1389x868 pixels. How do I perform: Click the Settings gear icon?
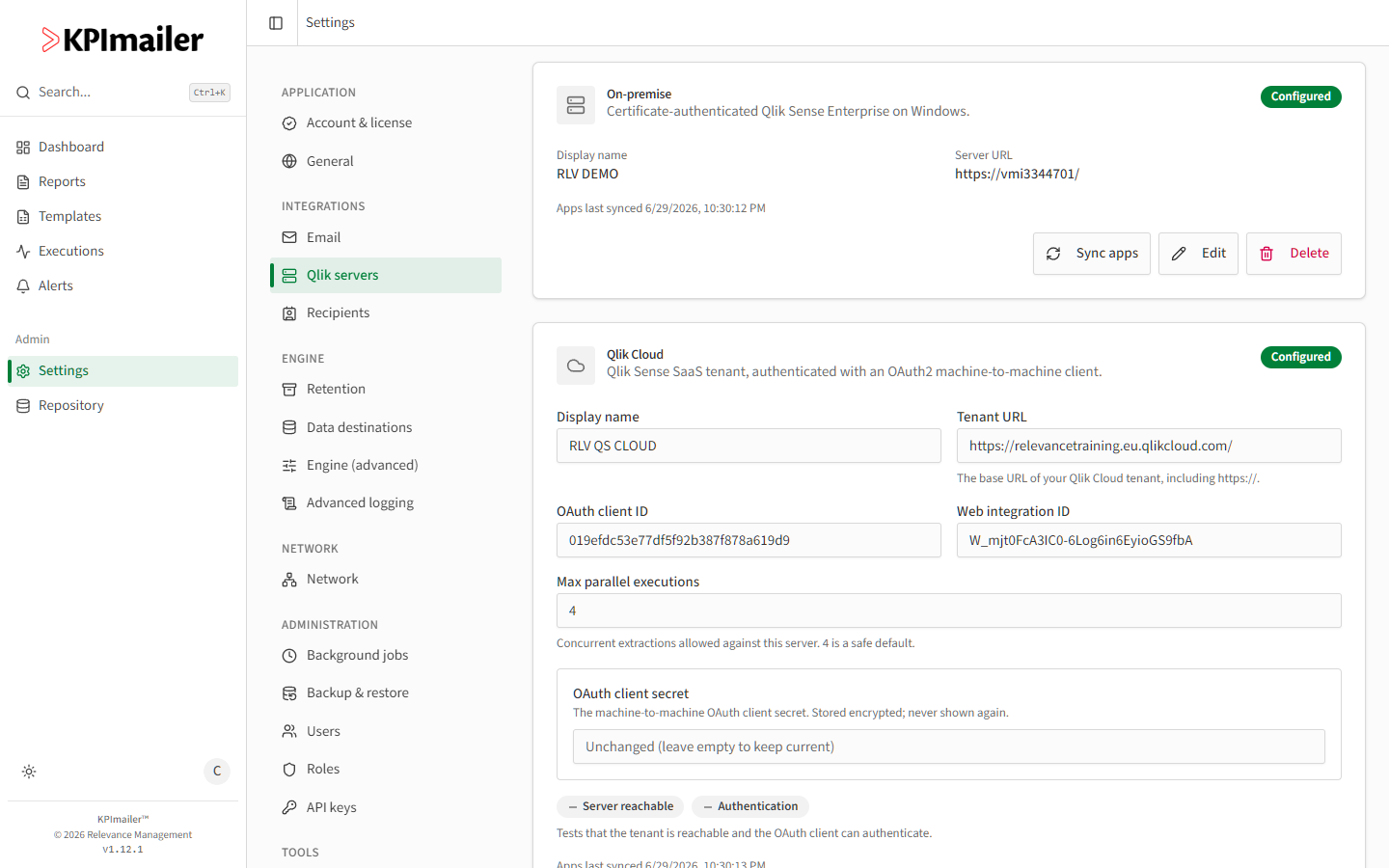(x=23, y=371)
